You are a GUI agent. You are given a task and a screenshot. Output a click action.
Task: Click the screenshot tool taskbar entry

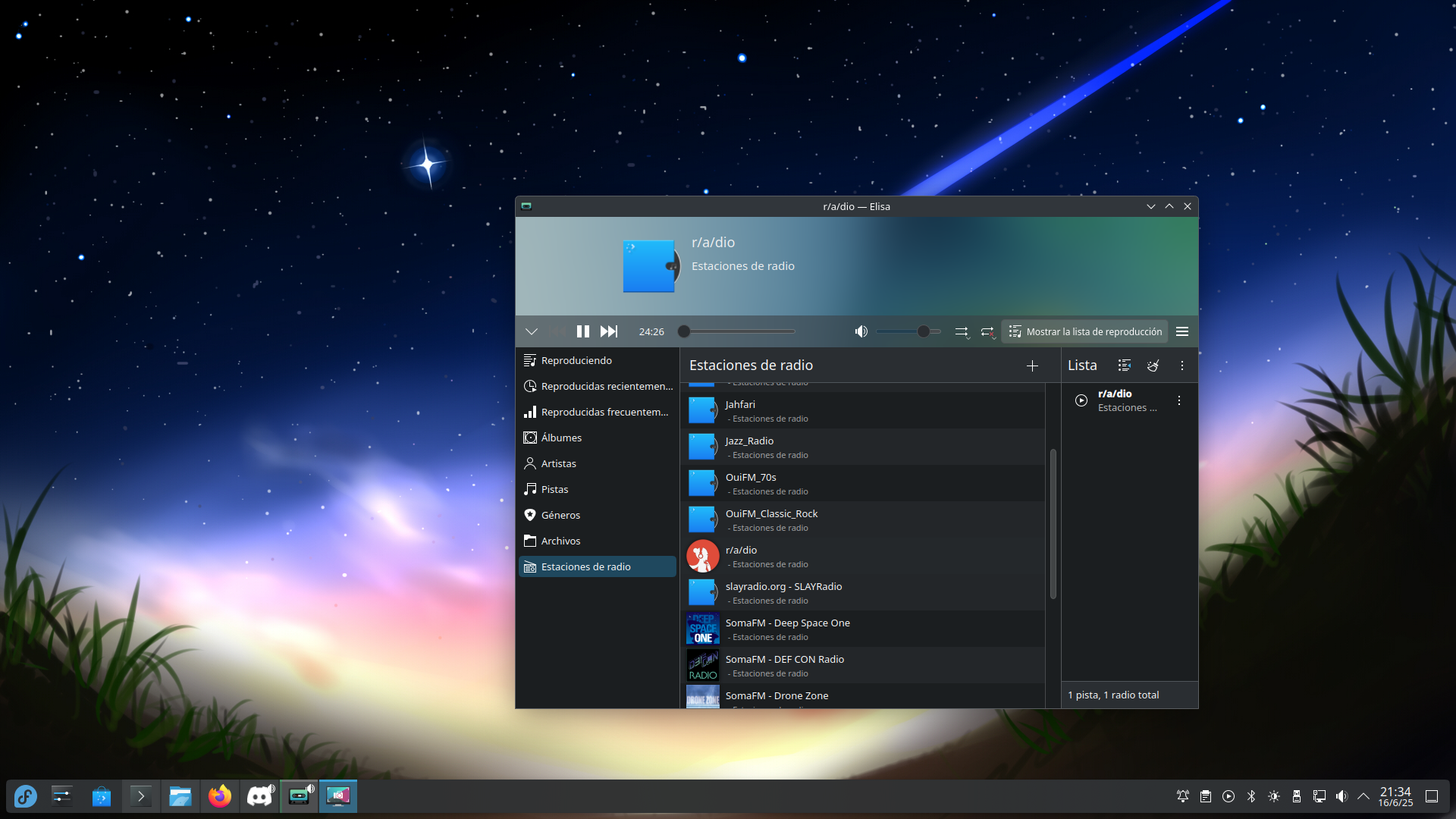[338, 796]
